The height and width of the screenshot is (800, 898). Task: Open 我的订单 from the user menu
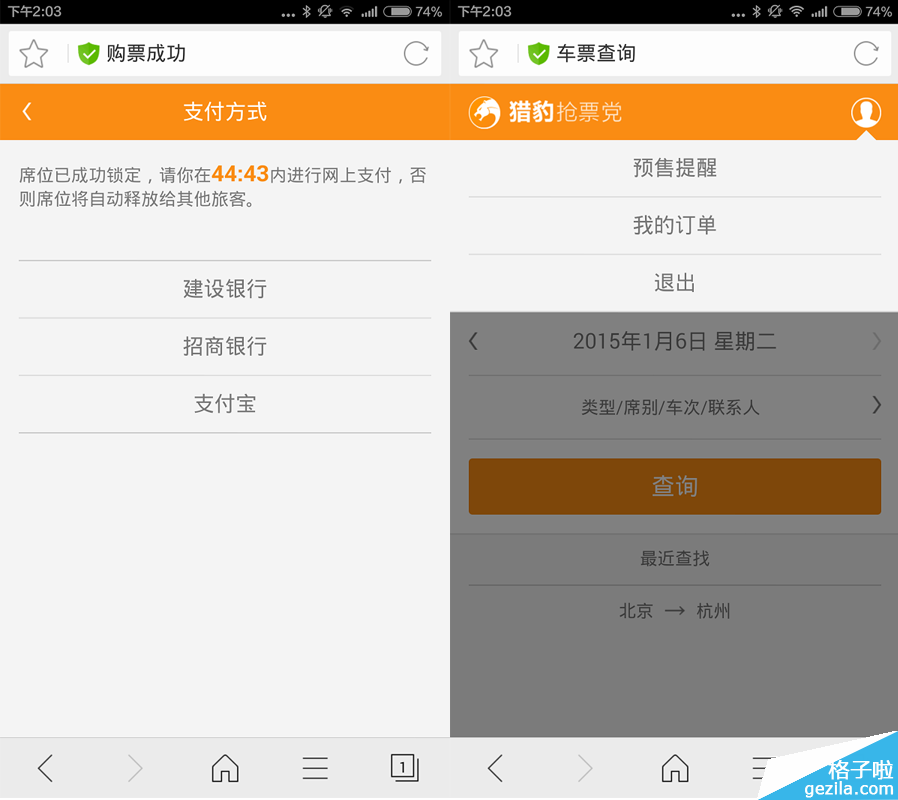click(675, 226)
